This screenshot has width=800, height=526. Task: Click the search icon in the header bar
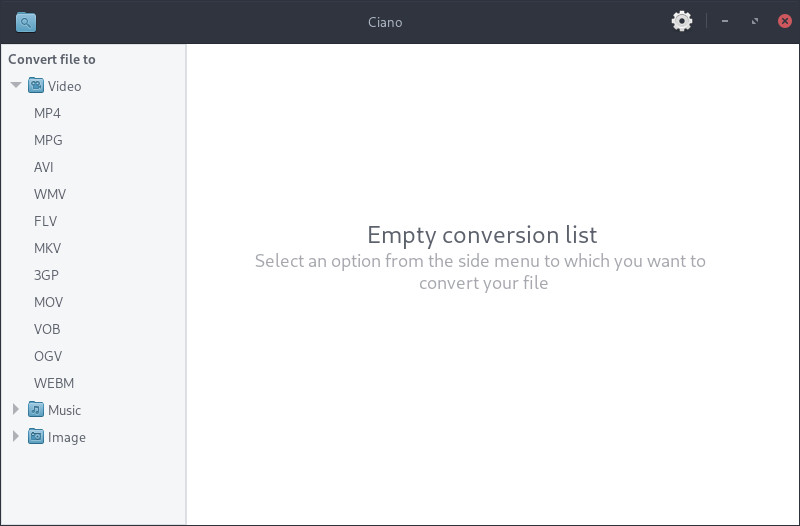click(x=26, y=21)
